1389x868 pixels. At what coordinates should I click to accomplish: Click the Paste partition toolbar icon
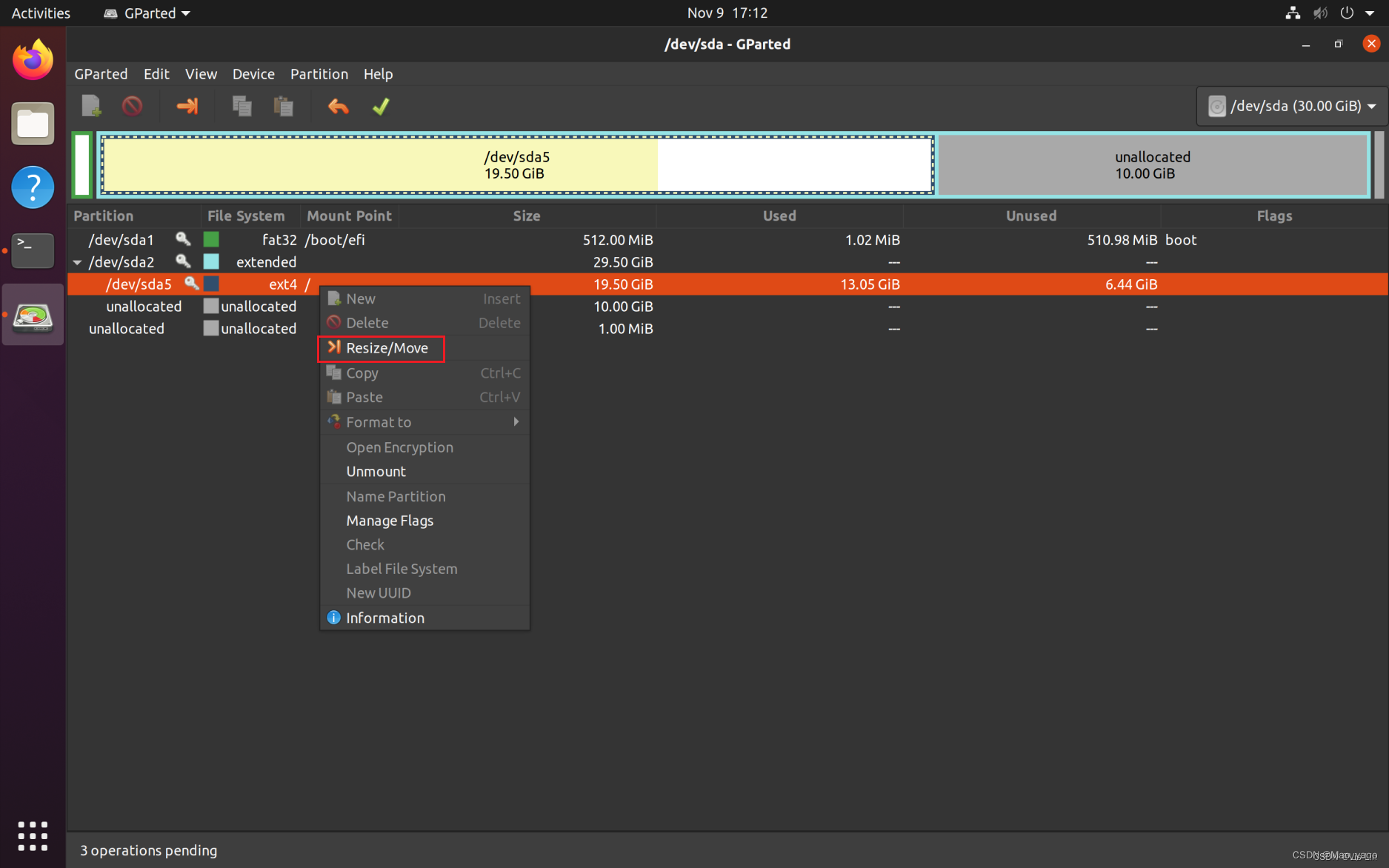[283, 106]
